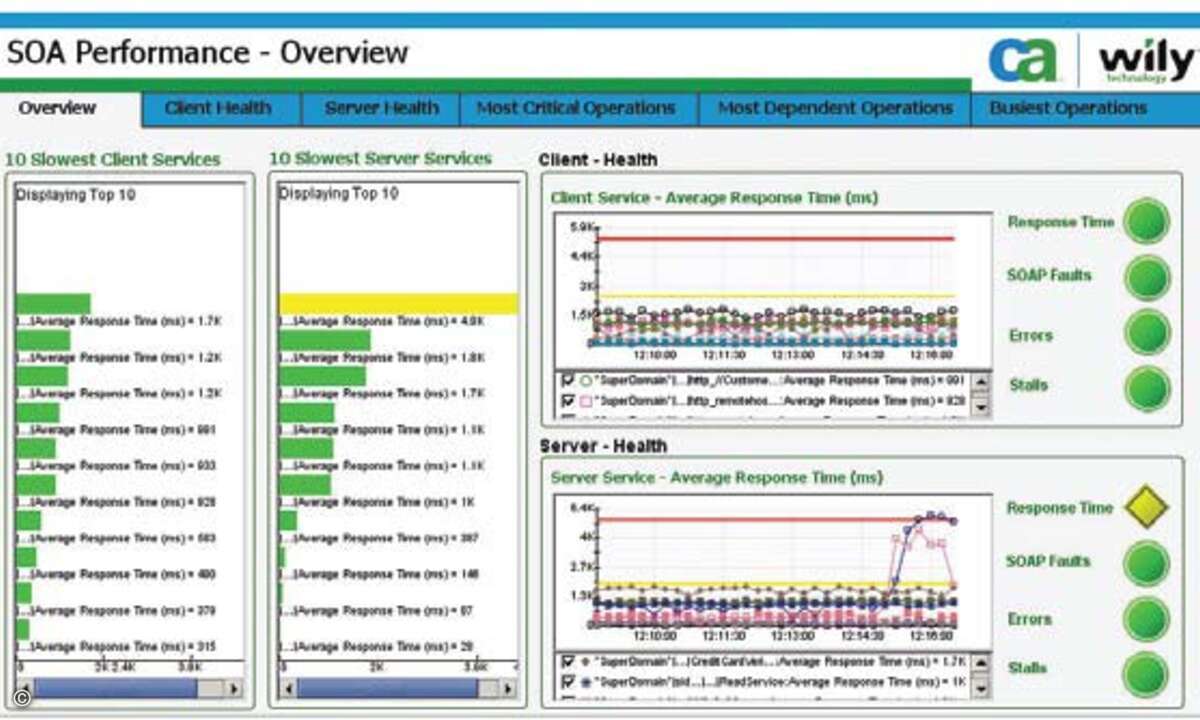Toggle first client legend checkbox for Customer service
The image size is (1200, 720).
(568, 381)
